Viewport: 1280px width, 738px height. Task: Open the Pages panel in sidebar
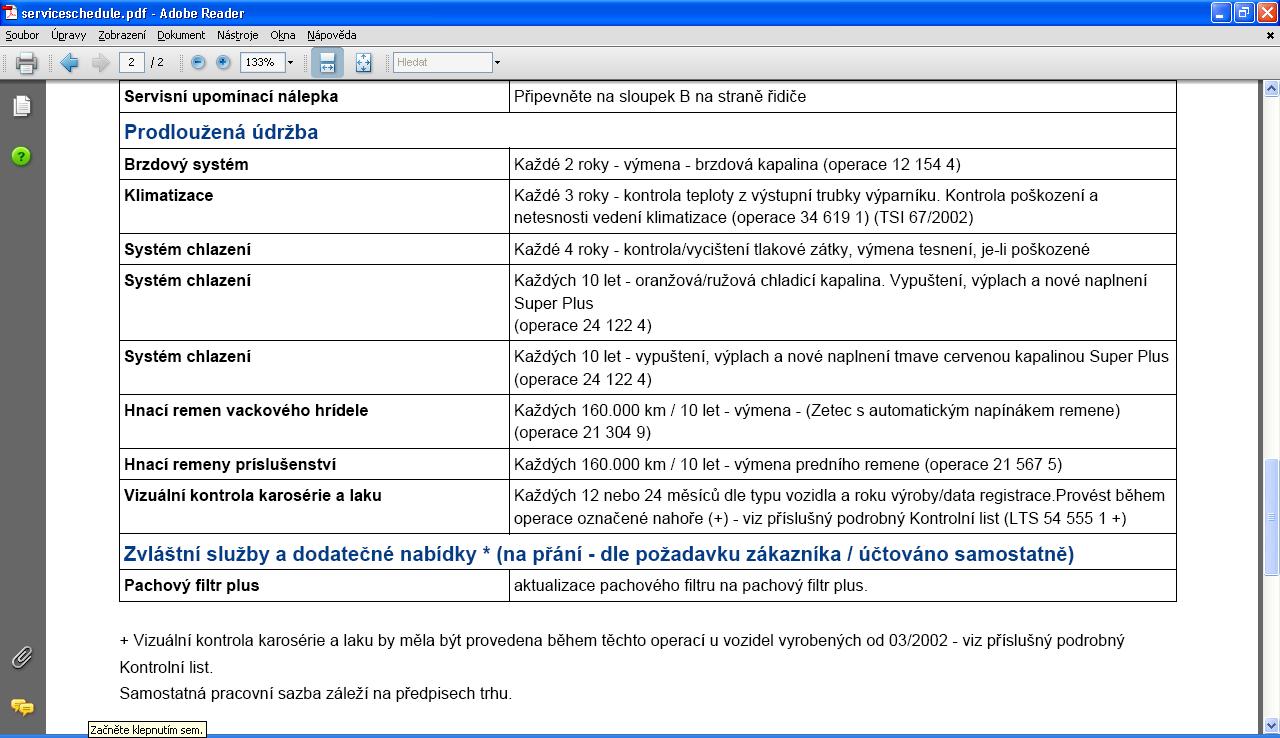[21, 106]
